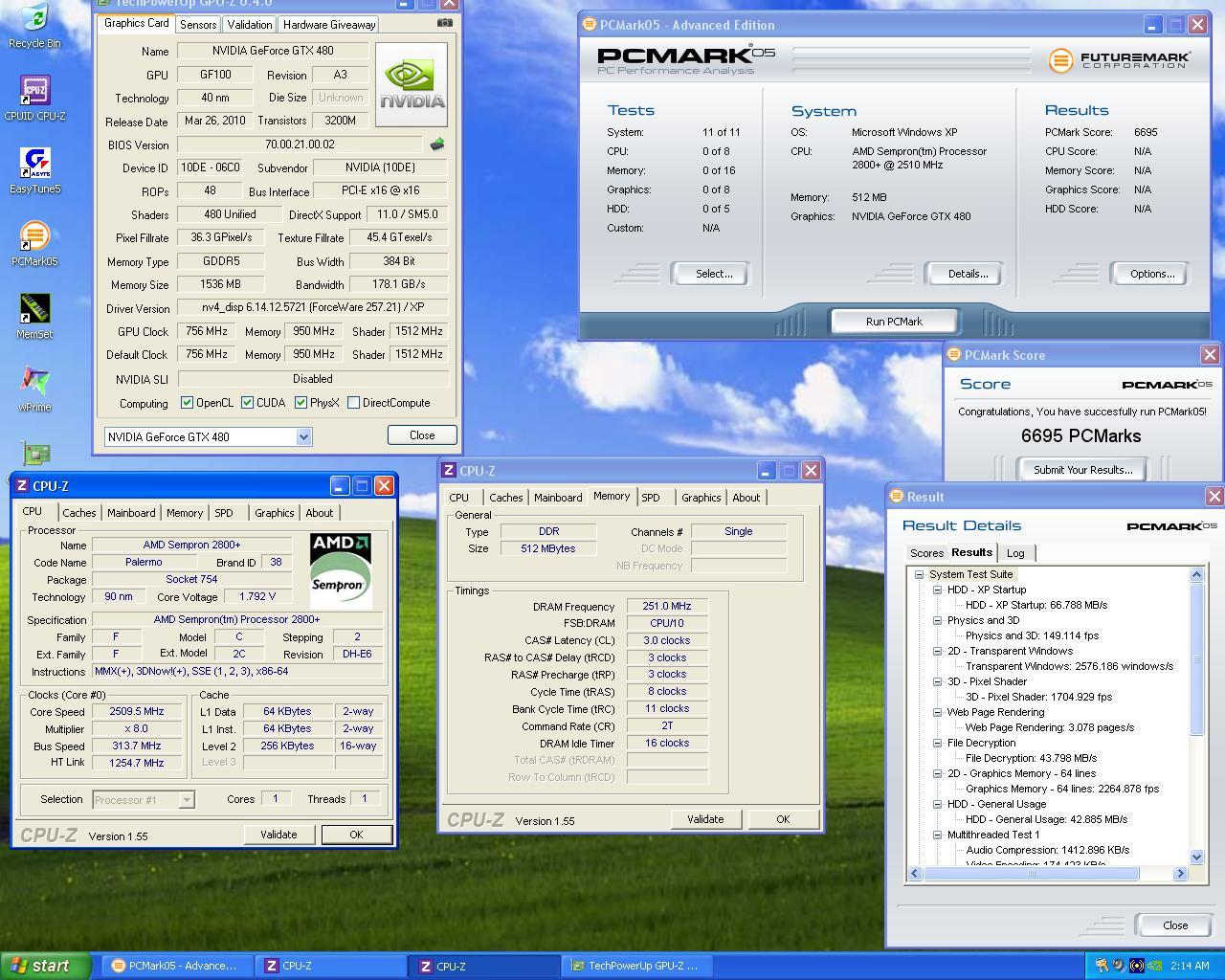Viewport: 1225px width, 980px height.
Task: Open the Caches tab in left CPU-Z window
Action: pyautogui.click(x=79, y=513)
